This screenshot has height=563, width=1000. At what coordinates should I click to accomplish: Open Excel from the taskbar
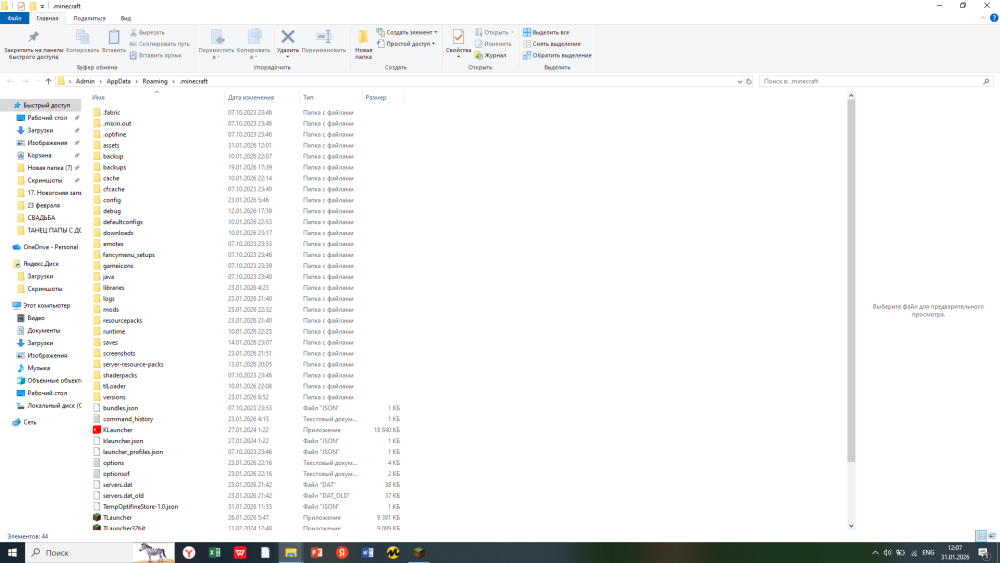(x=214, y=553)
